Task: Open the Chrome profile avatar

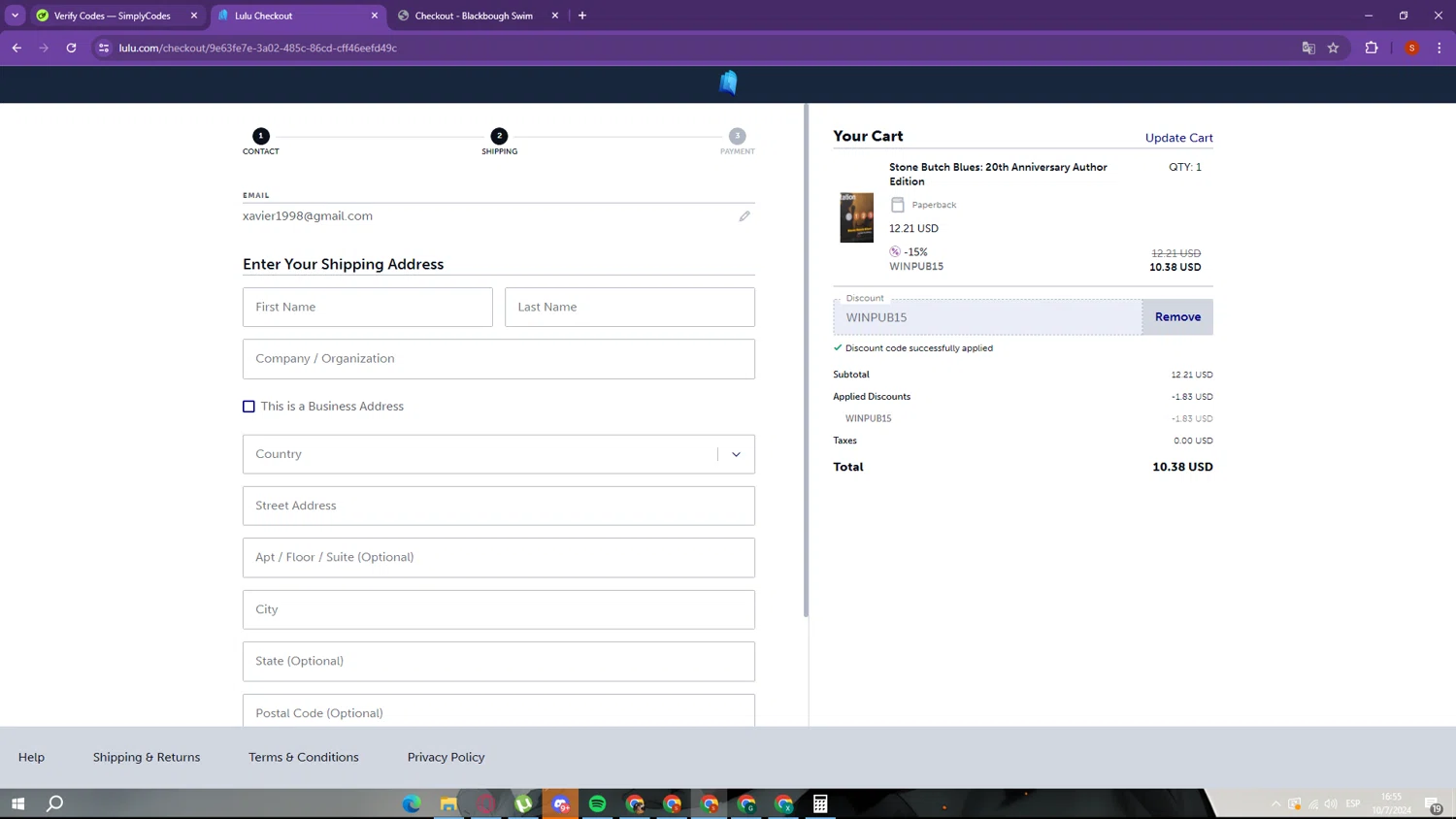Action: pos(1412,48)
